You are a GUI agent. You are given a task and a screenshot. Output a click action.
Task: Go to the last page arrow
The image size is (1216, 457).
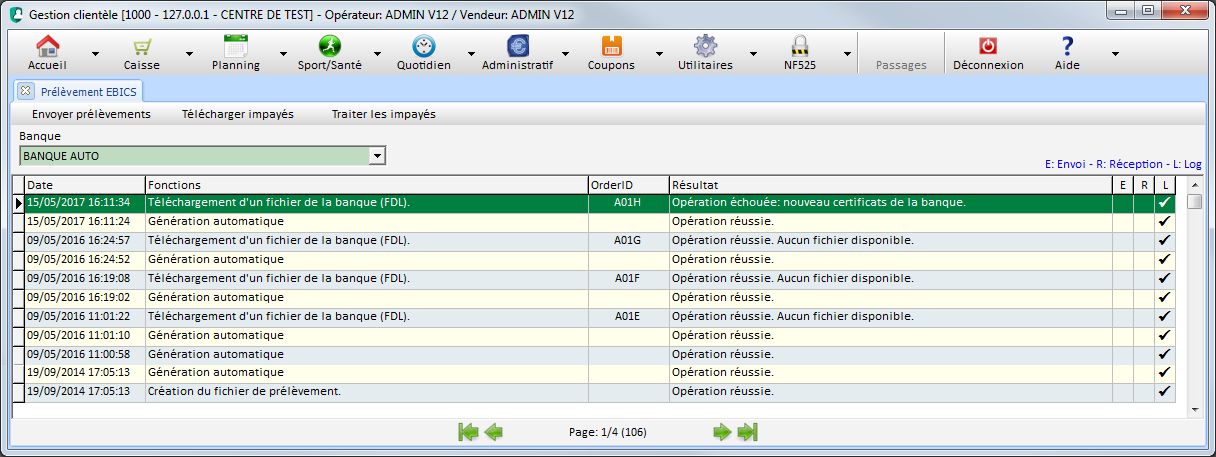[748, 432]
